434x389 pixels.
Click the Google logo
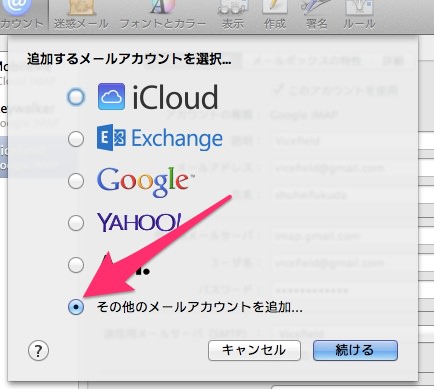coord(146,182)
